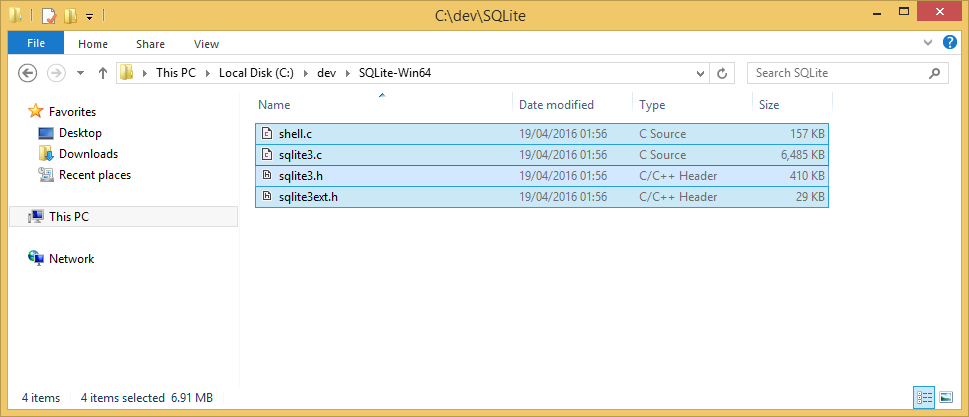Expand the arrow after Local Disk breadcrumb
Viewport: 969px width, 417px height.
pos(307,73)
